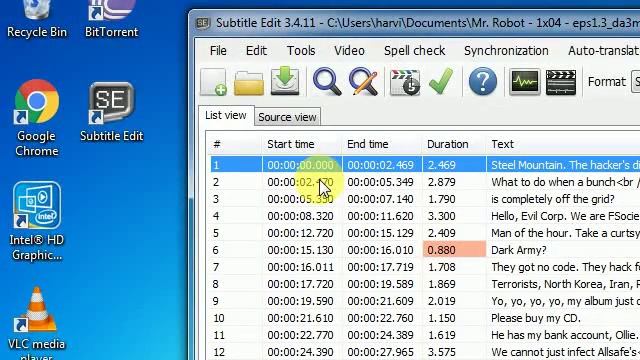Open the Auto-translate menu
Screen dimensions: 640x360
click(x=603, y=51)
